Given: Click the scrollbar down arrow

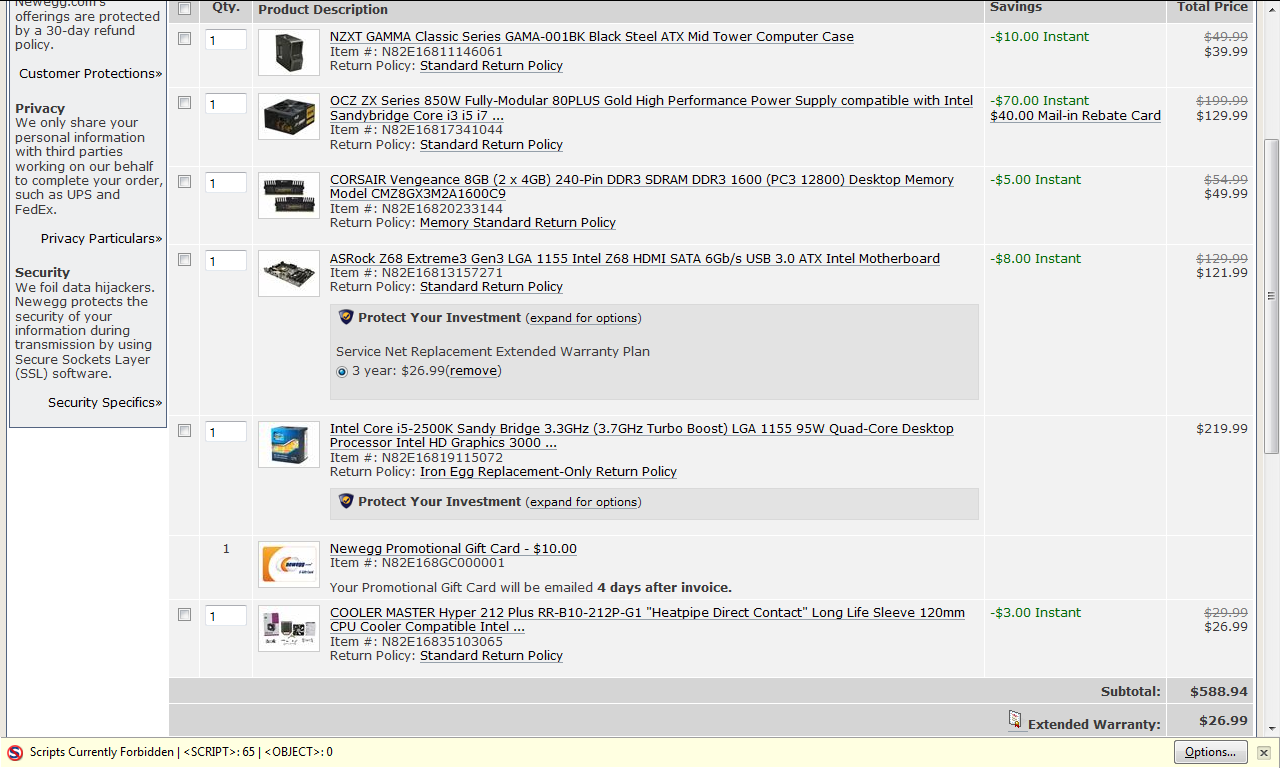Looking at the screenshot, I should click(1272, 727).
